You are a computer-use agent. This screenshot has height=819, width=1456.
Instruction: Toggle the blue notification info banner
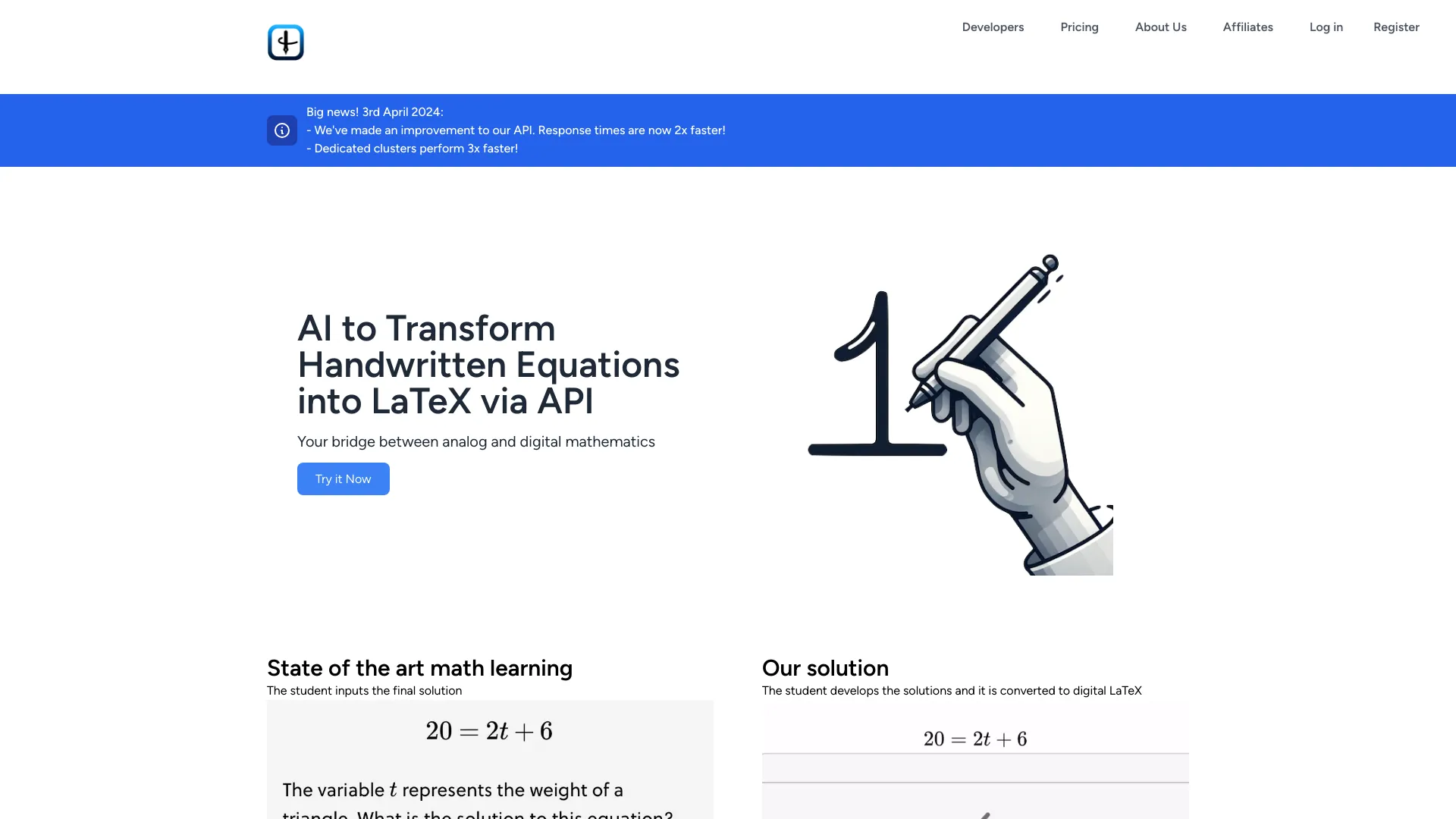click(282, 130)
